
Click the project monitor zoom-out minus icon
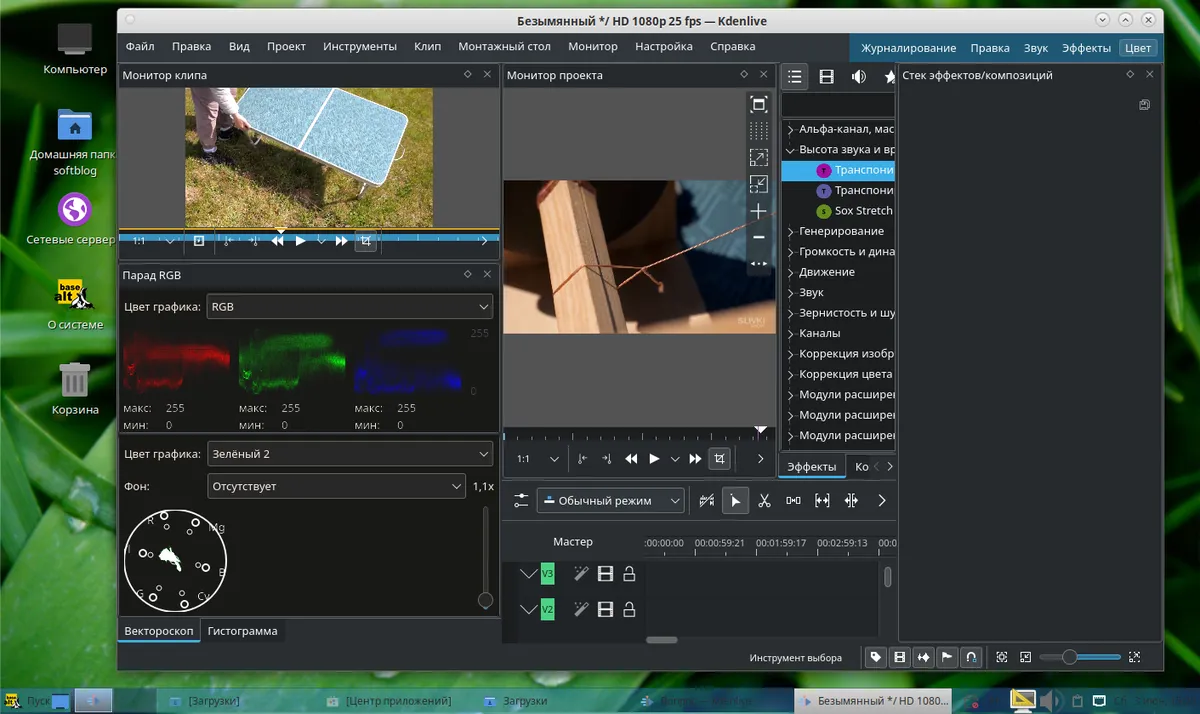[x=758, y=237]
